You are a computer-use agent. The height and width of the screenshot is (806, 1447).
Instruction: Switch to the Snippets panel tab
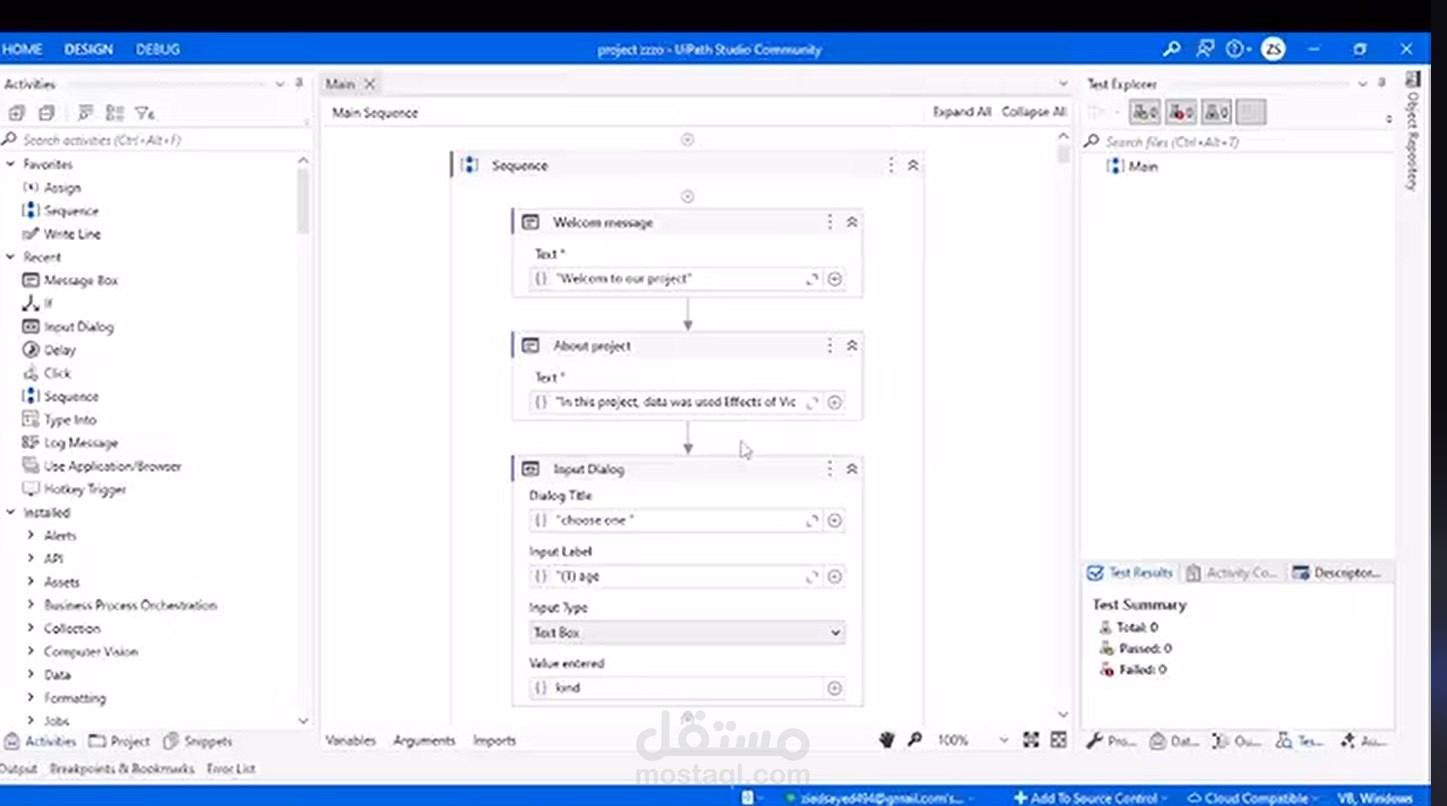198,741
